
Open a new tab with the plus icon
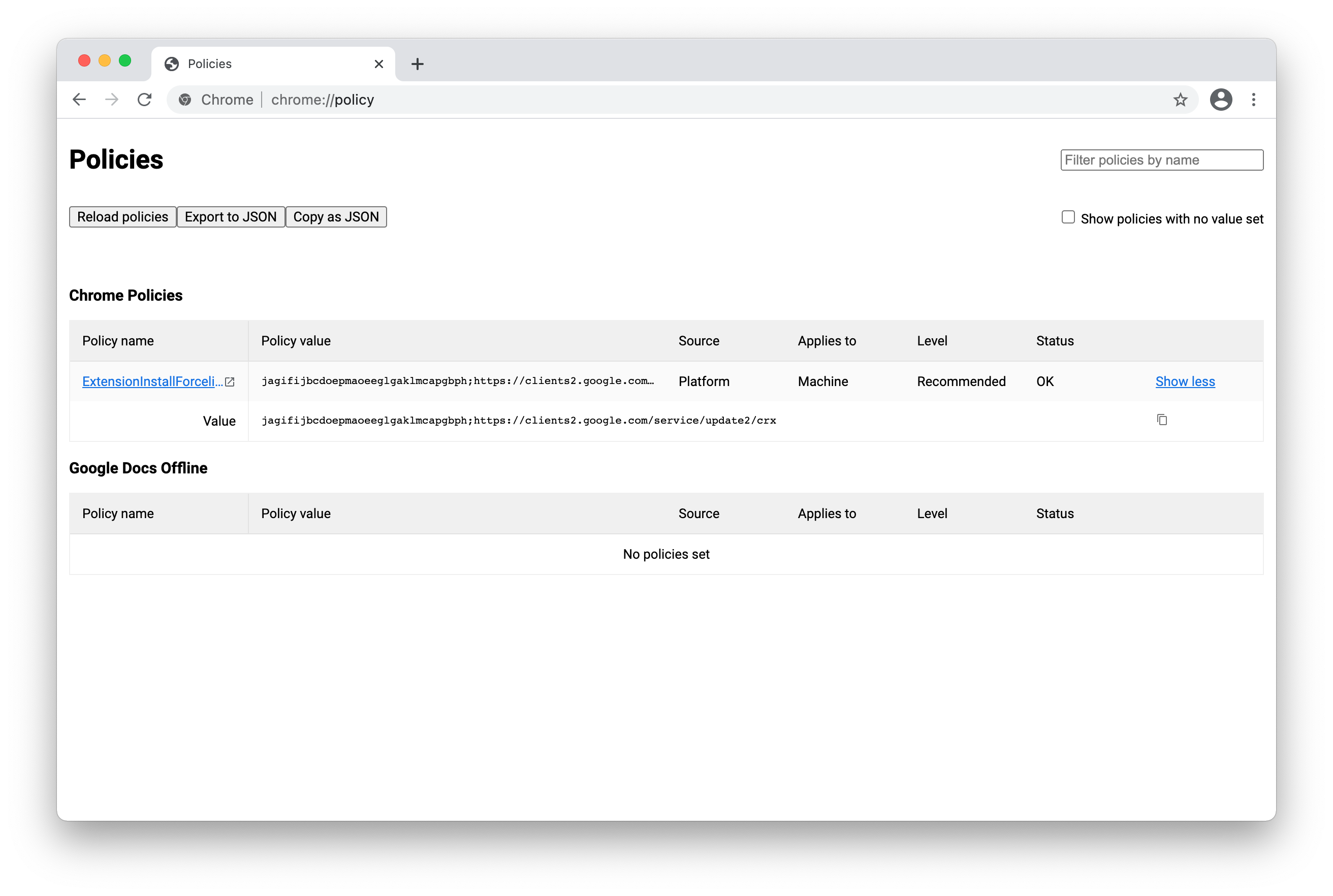pyautogui.click(x=418, y=64)
